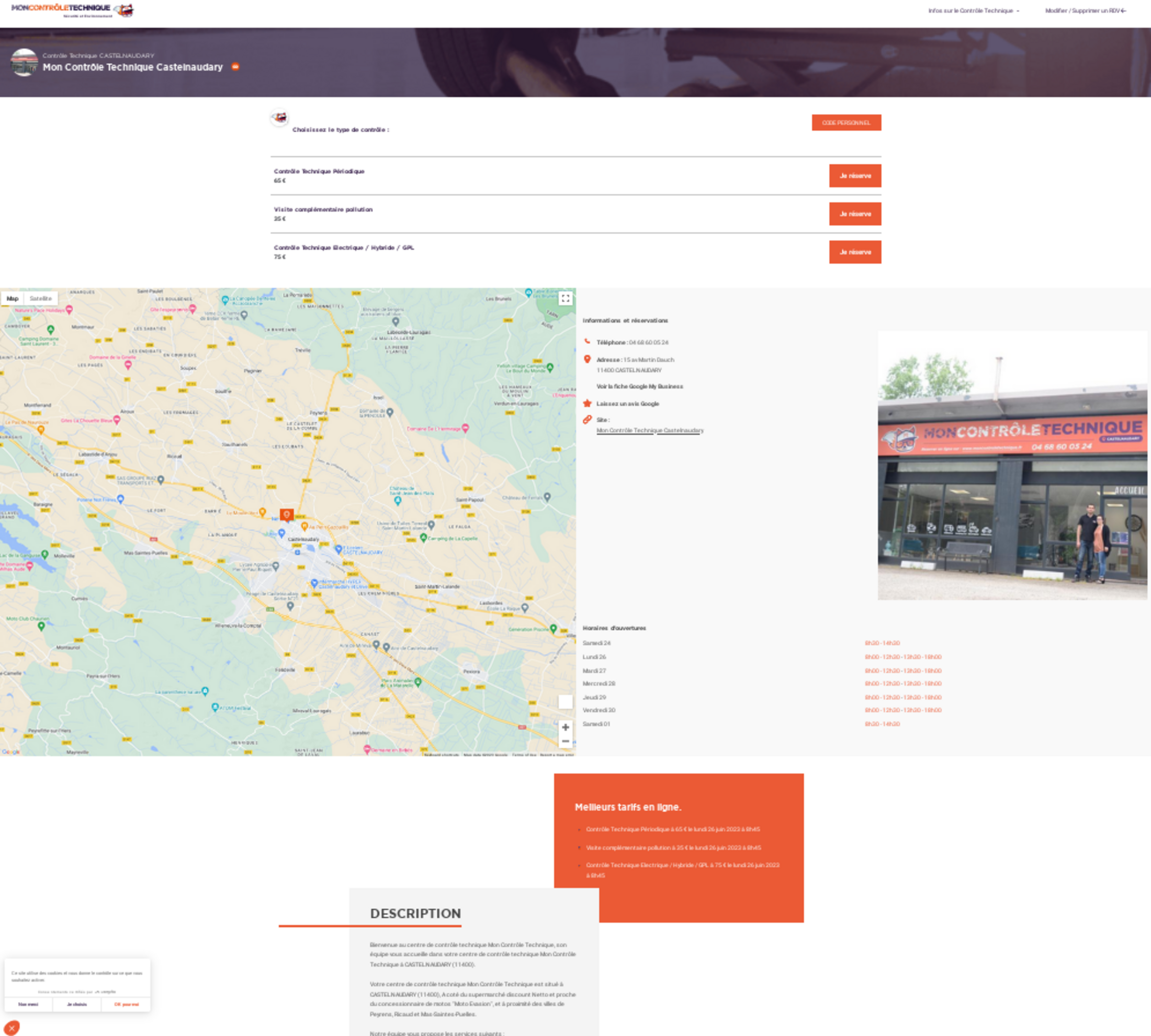Screen dimensions: 1151x1036
Task: Zoom in on the map with plus
Action: click(565, 727)
